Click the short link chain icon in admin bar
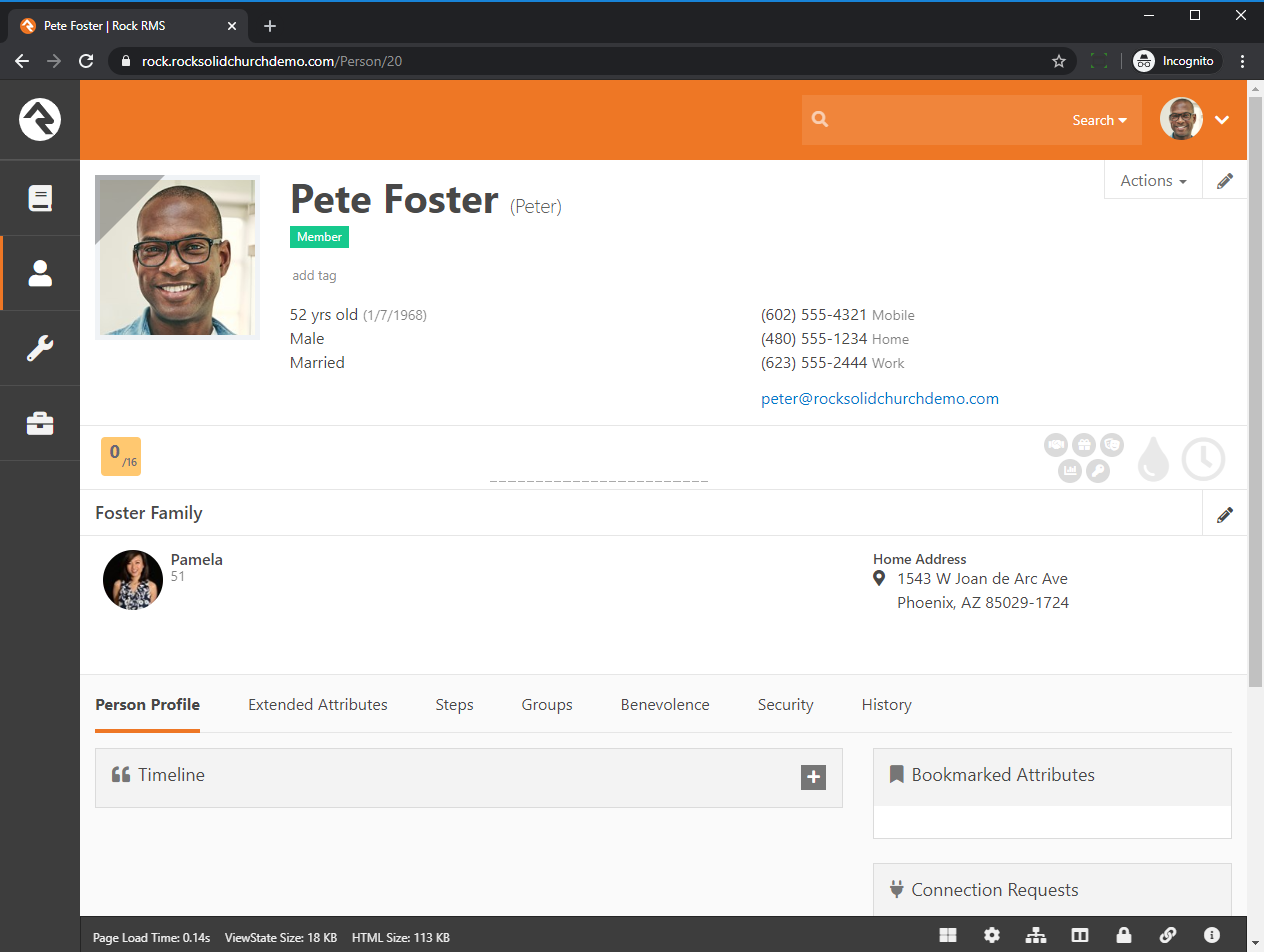Viewport: 1264px width, 952px height. (x=1168, y=935)
